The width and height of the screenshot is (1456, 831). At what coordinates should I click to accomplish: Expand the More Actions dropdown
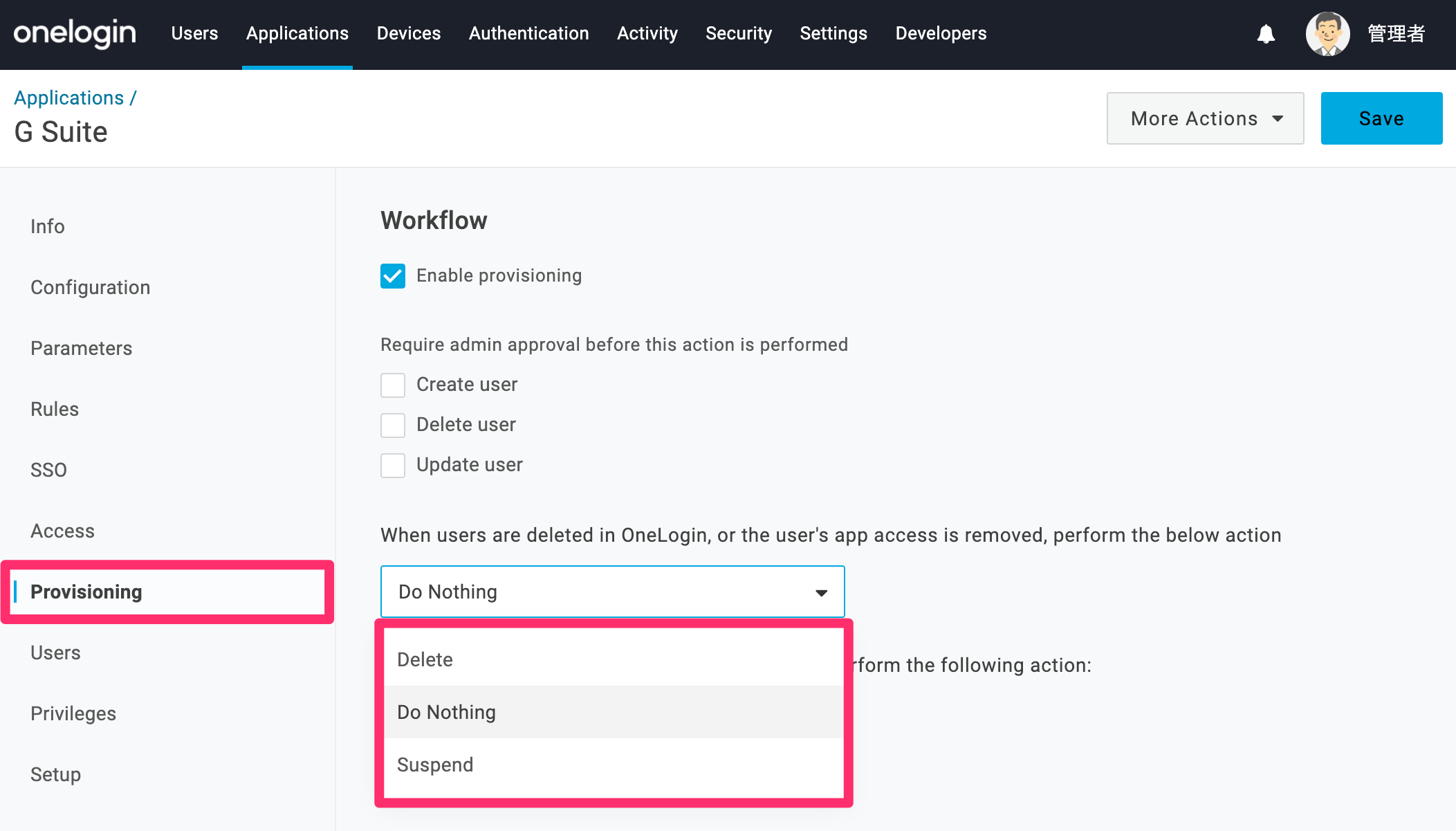pyautogui.click(x=1205, y=118)
